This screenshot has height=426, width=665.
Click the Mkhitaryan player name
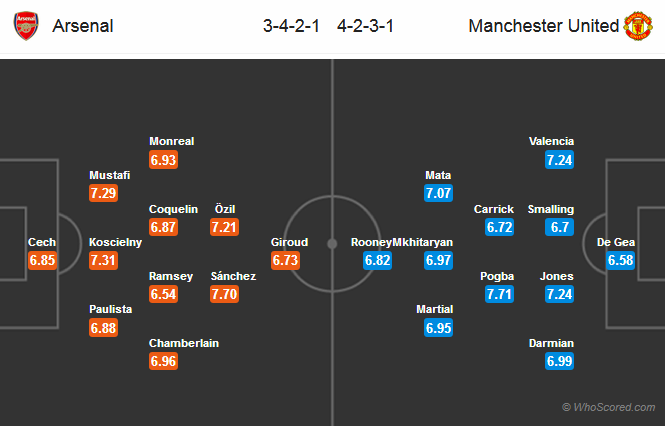point(424,242)
